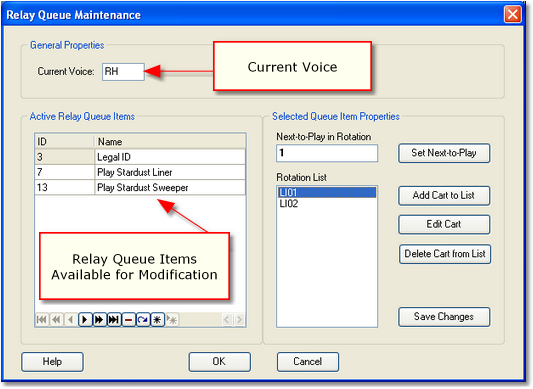This screenshot has height=389, width=533.
Task: Select LI02 in the Rotation List
Action: tap(327, 204)
